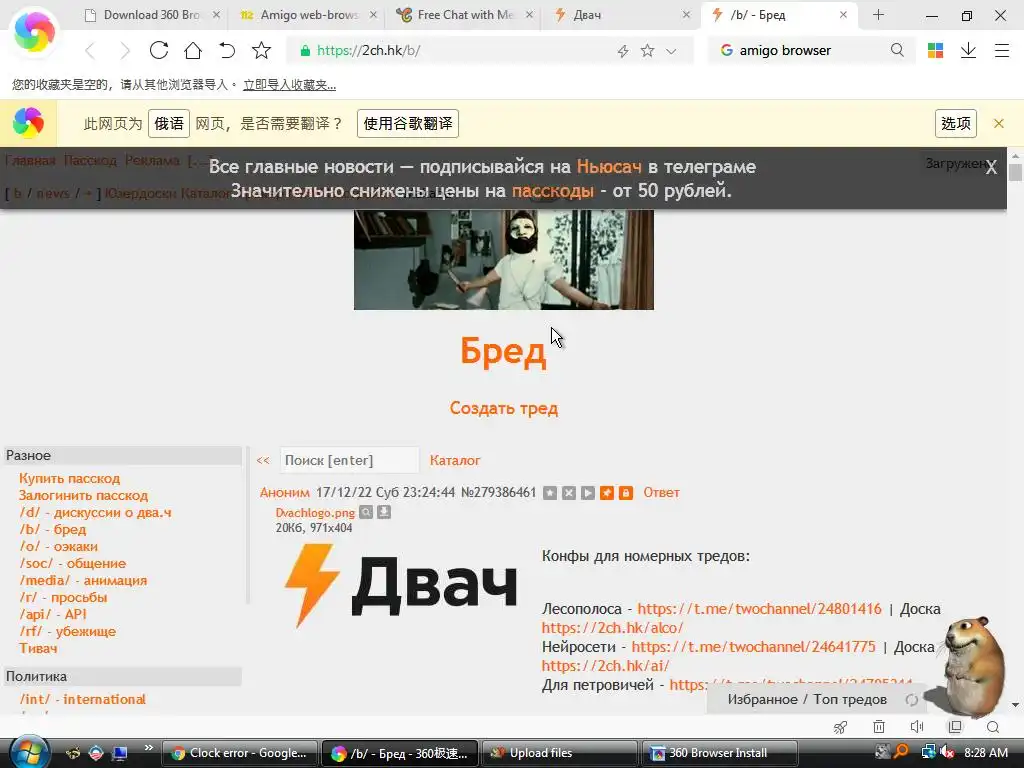Switch to Download 360 Browser tab
The image size is (1024, 768).
150,14
